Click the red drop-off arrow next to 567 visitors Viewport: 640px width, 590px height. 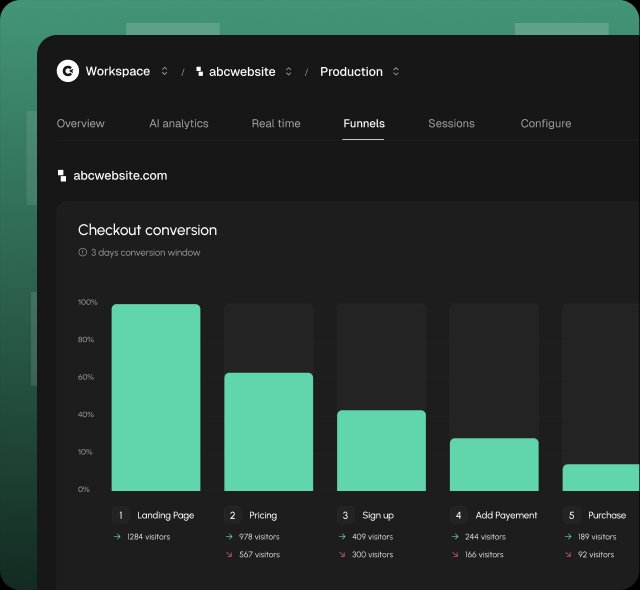point(229,555)
